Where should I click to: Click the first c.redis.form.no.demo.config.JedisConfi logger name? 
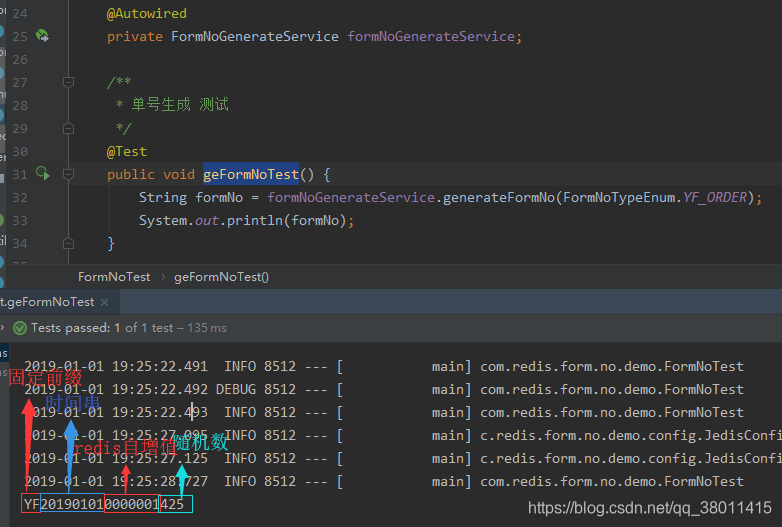click(x=631, y=436)
